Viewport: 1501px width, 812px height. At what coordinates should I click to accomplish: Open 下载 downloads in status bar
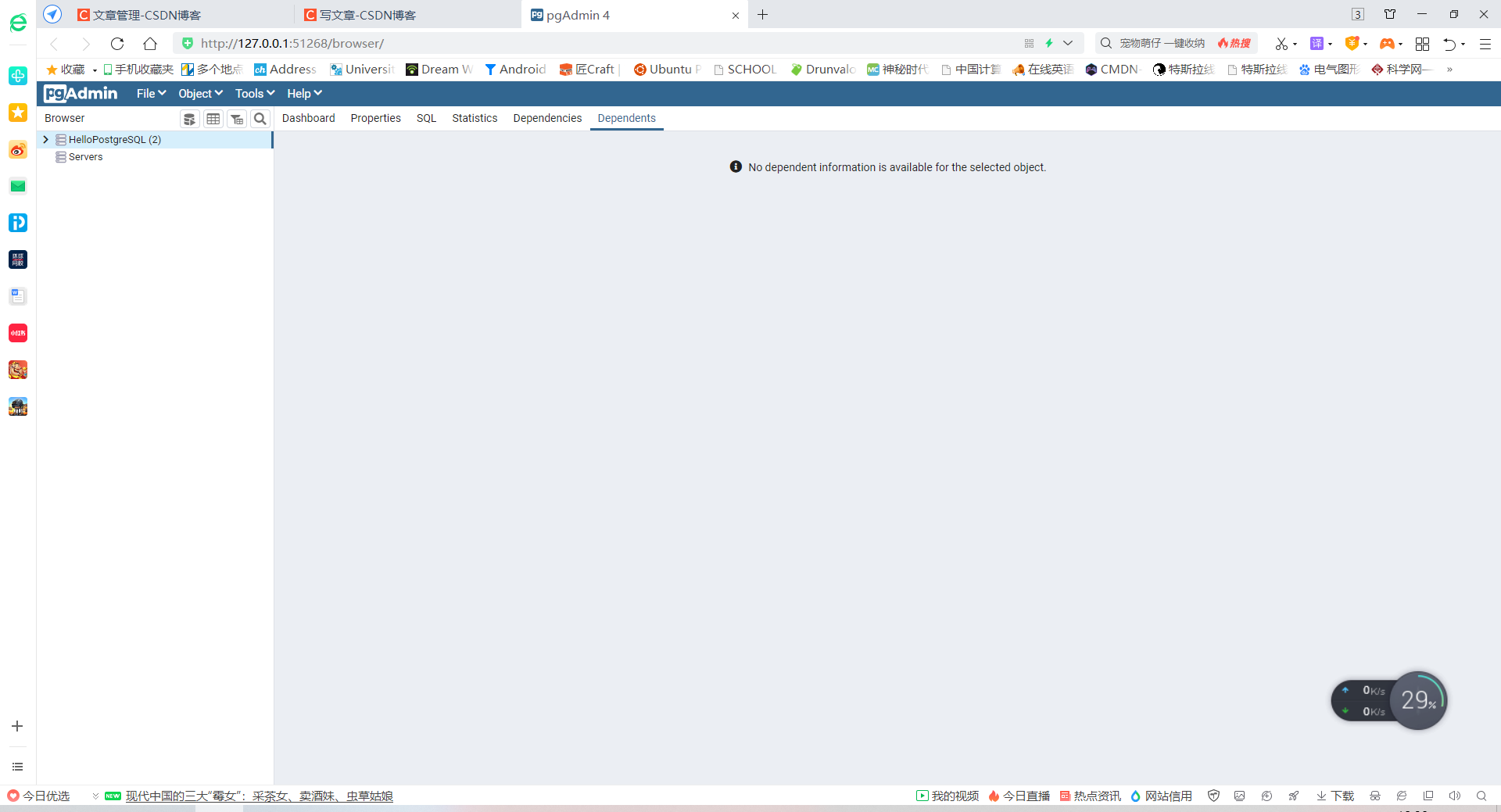coord(1335,796)
